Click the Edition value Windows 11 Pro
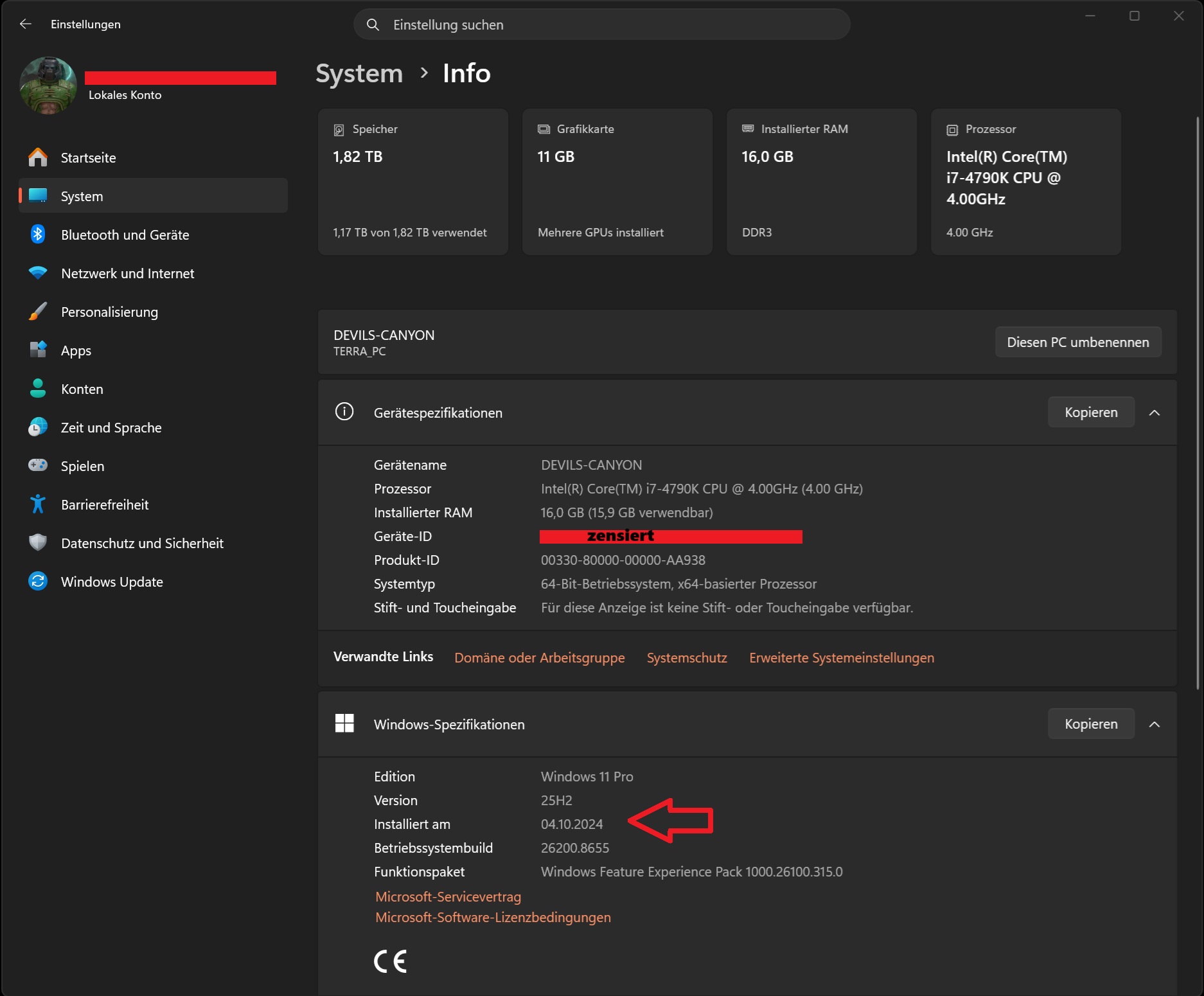This screenshot has height=996, width=1204. click(x=587, y=777)
